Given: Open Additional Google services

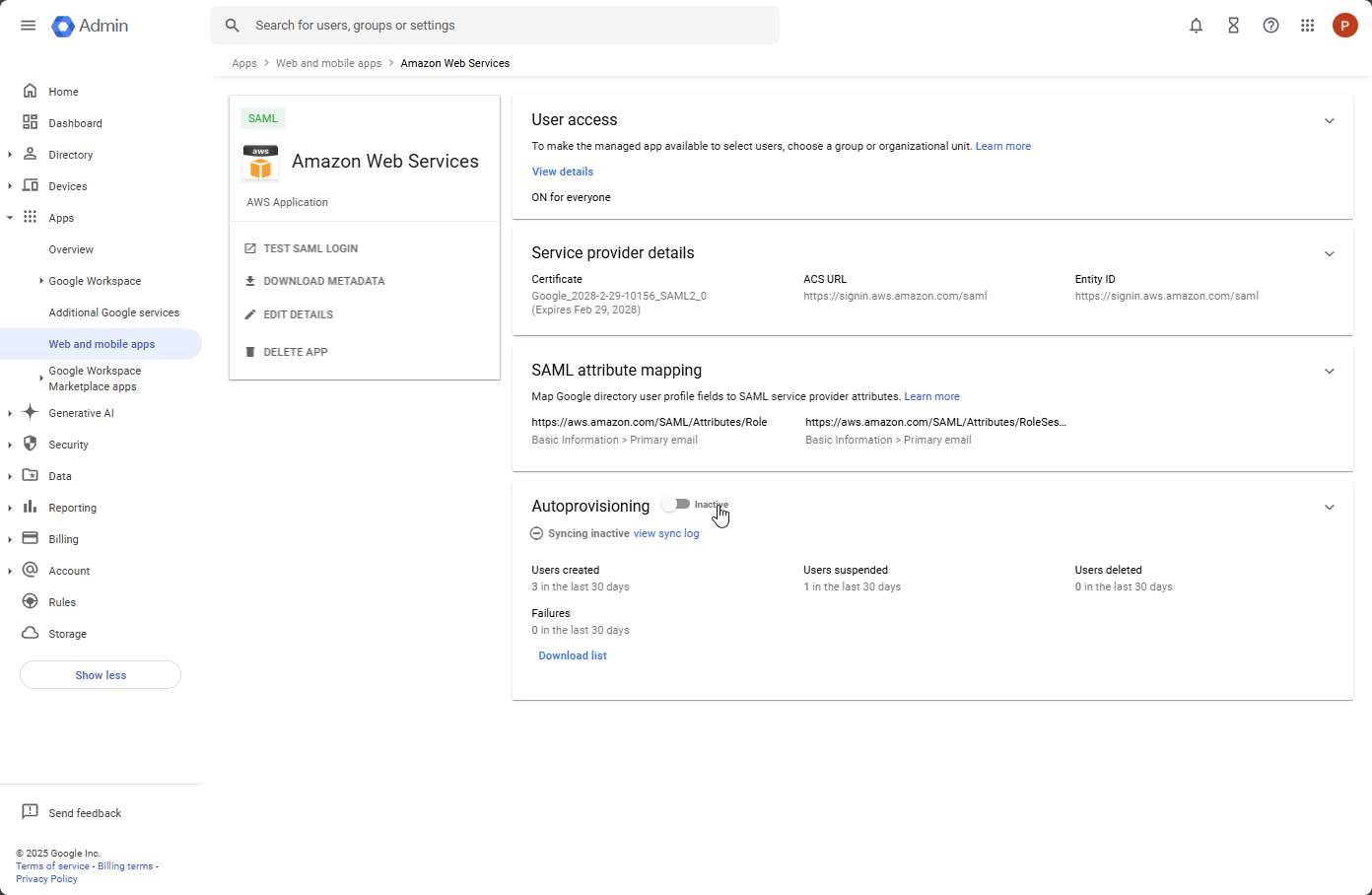Looking at the screenshot, I should (x=114, y=312).
